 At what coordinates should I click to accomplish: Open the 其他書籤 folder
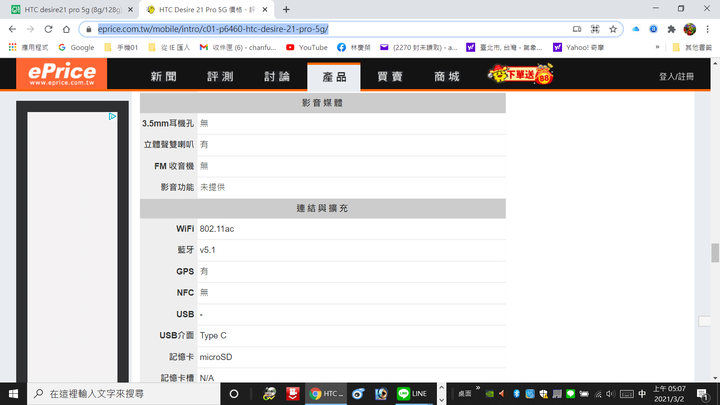(x=692, y=47)
